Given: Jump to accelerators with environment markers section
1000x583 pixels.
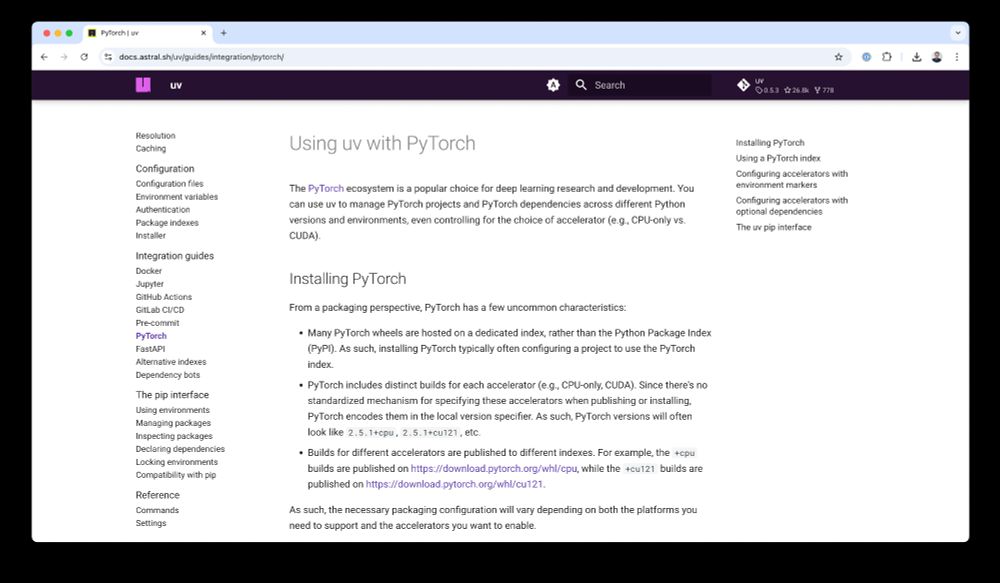Looking at the screenshot, I should (x=791, y=179).
